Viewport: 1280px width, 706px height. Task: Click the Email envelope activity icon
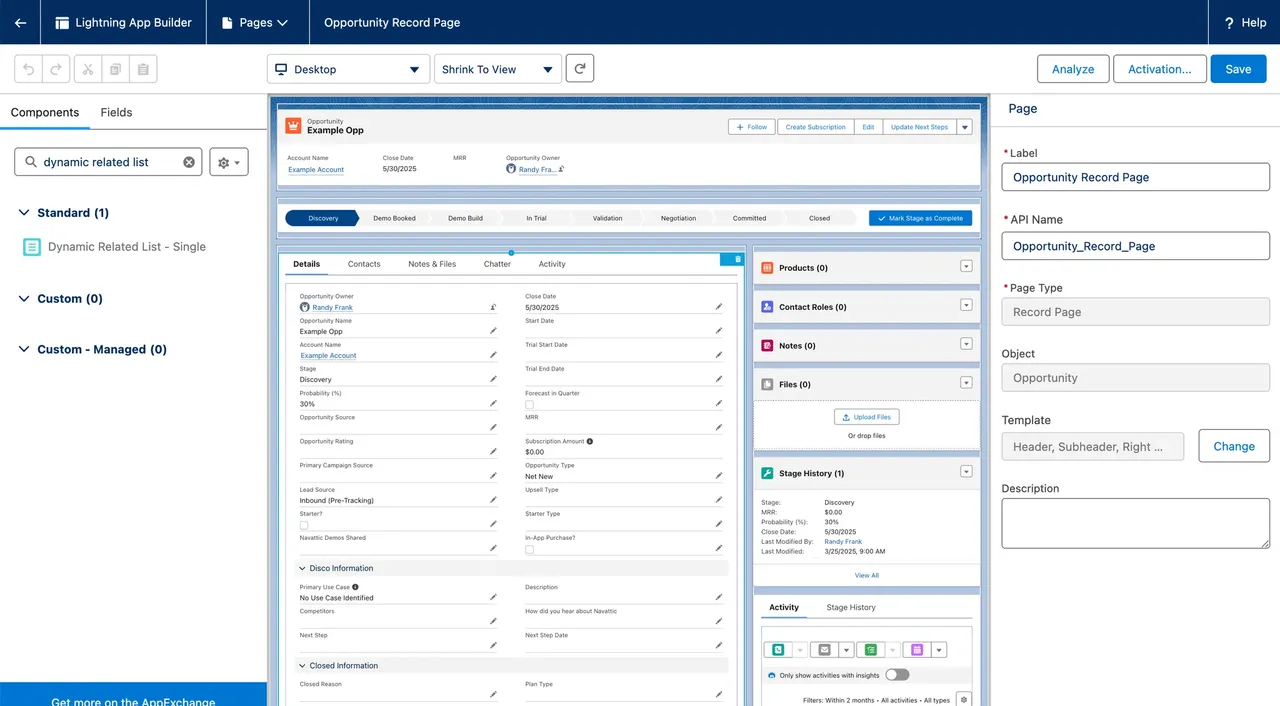[x=824, y=650]
